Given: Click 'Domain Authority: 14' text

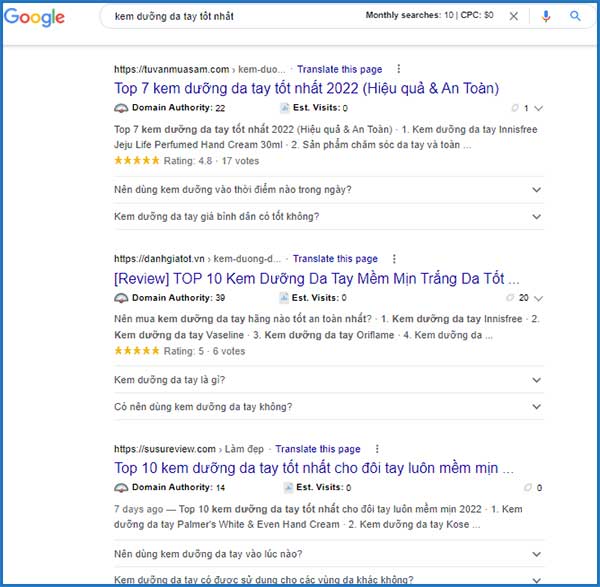Looking at the screenshot, I should coord(178,487).
